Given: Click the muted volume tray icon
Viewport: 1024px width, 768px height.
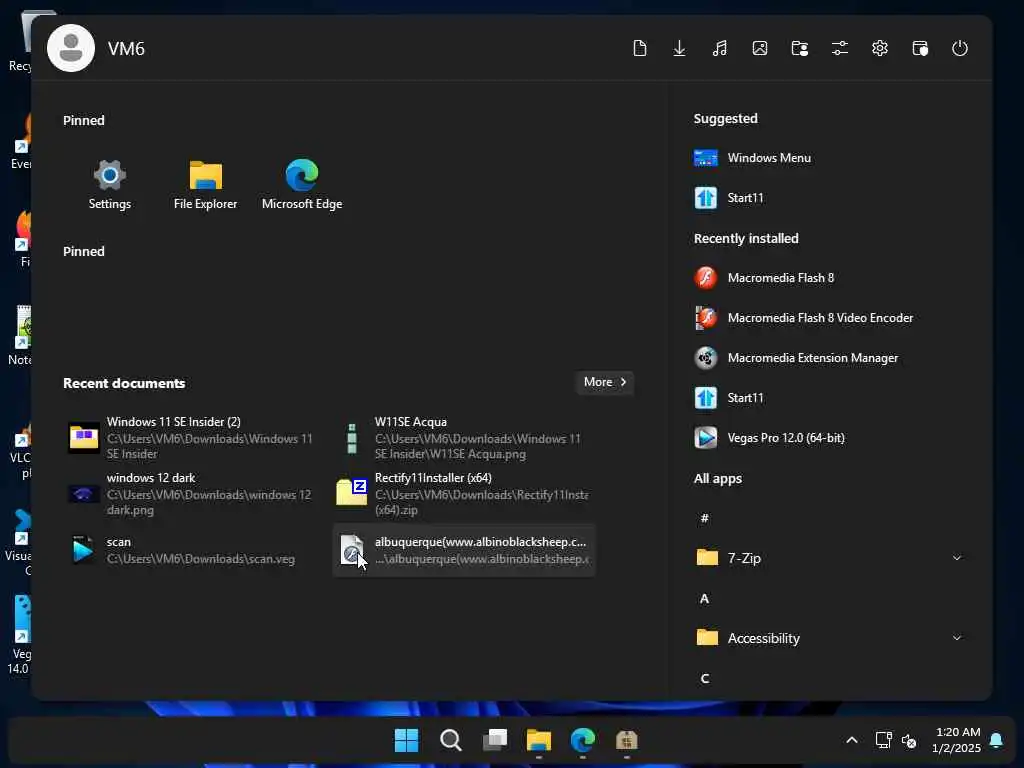Looking at the screenshot, I should [x=908, y=741].
